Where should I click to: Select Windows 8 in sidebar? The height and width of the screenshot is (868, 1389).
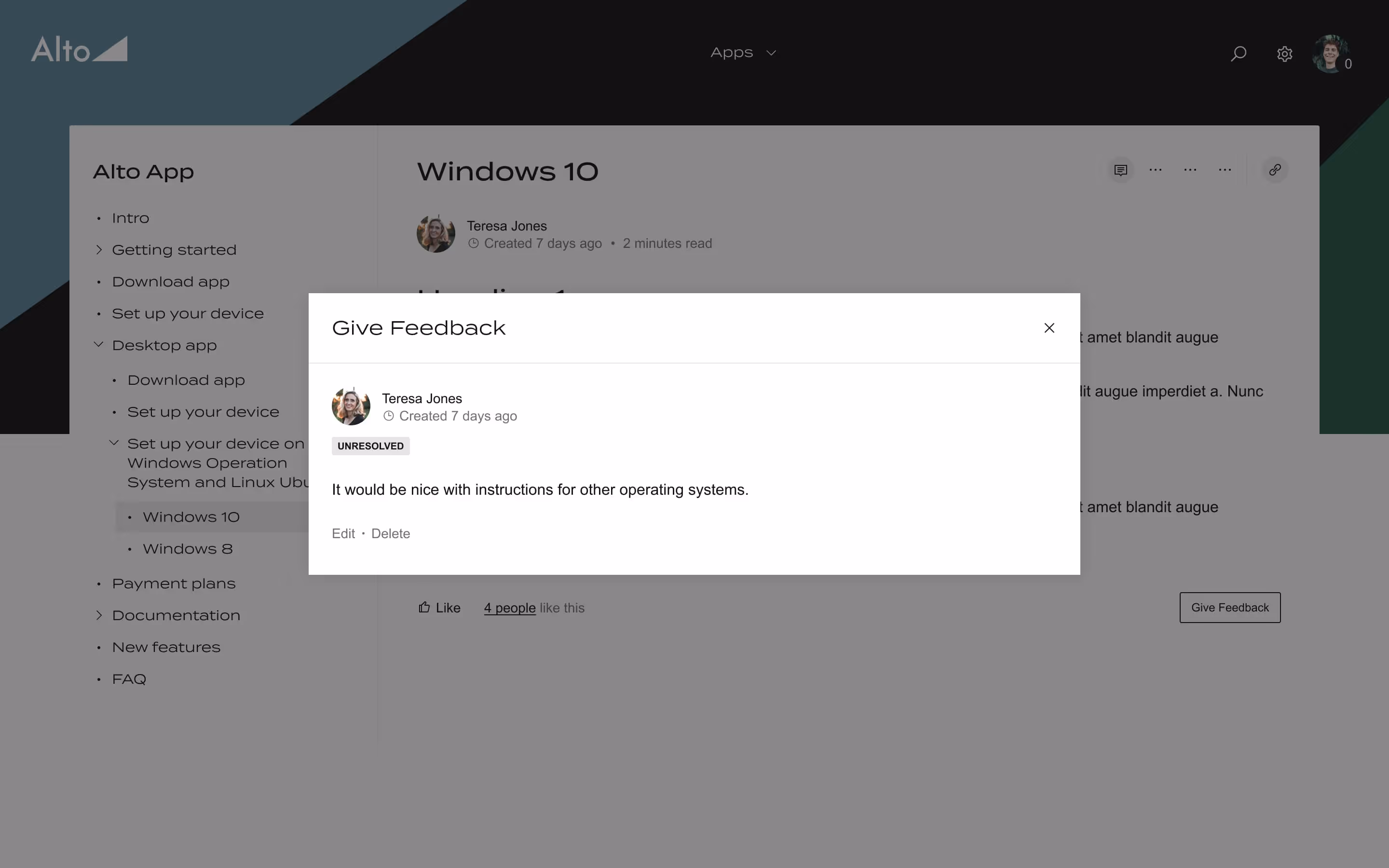point(188,549)
